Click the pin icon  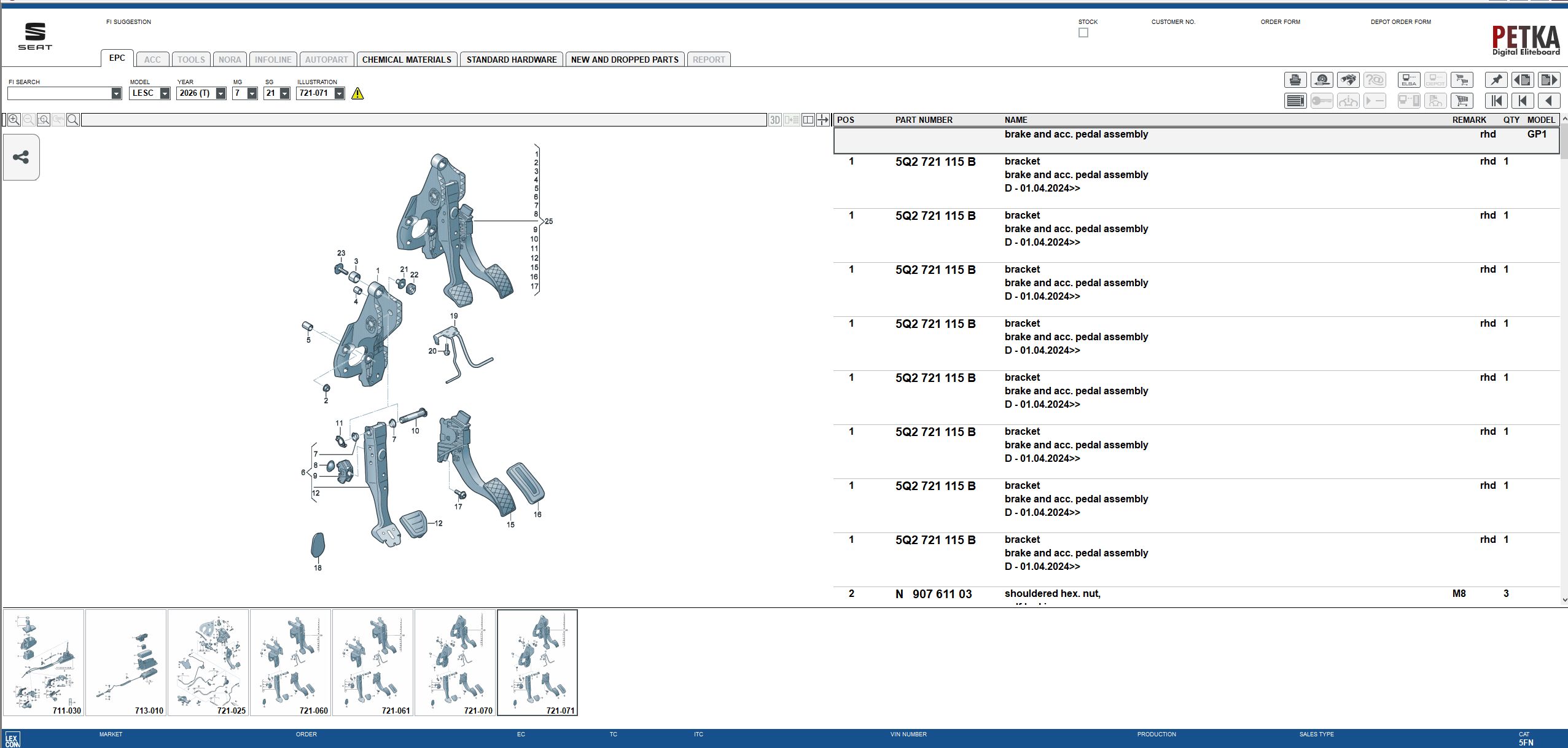point(1496,80)
